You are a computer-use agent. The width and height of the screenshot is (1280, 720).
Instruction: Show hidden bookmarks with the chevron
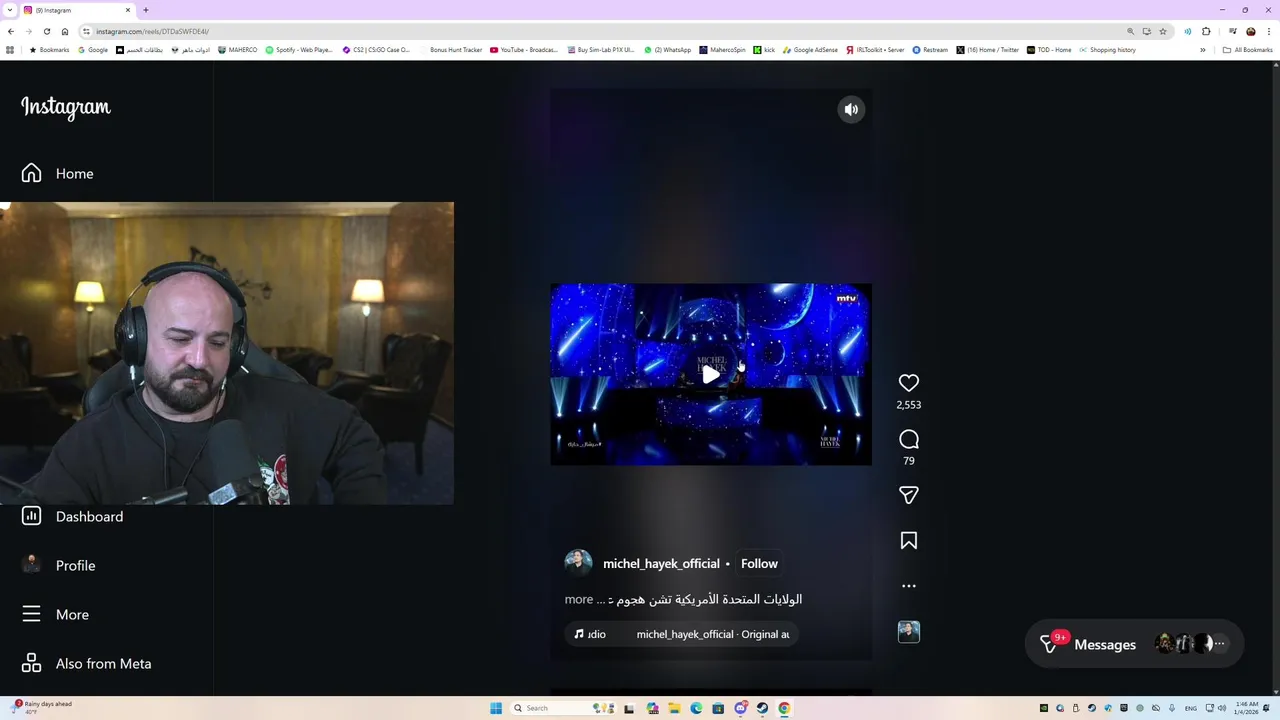click(1203, 50)
